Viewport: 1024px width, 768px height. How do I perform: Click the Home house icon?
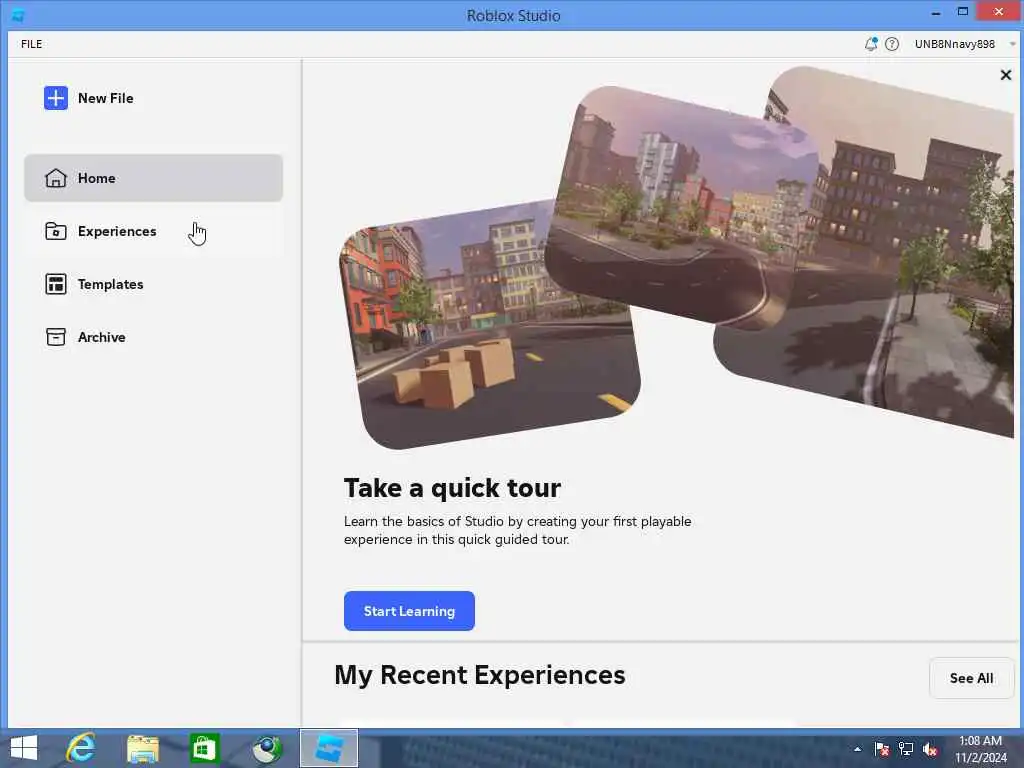click(x=56, y=178)
